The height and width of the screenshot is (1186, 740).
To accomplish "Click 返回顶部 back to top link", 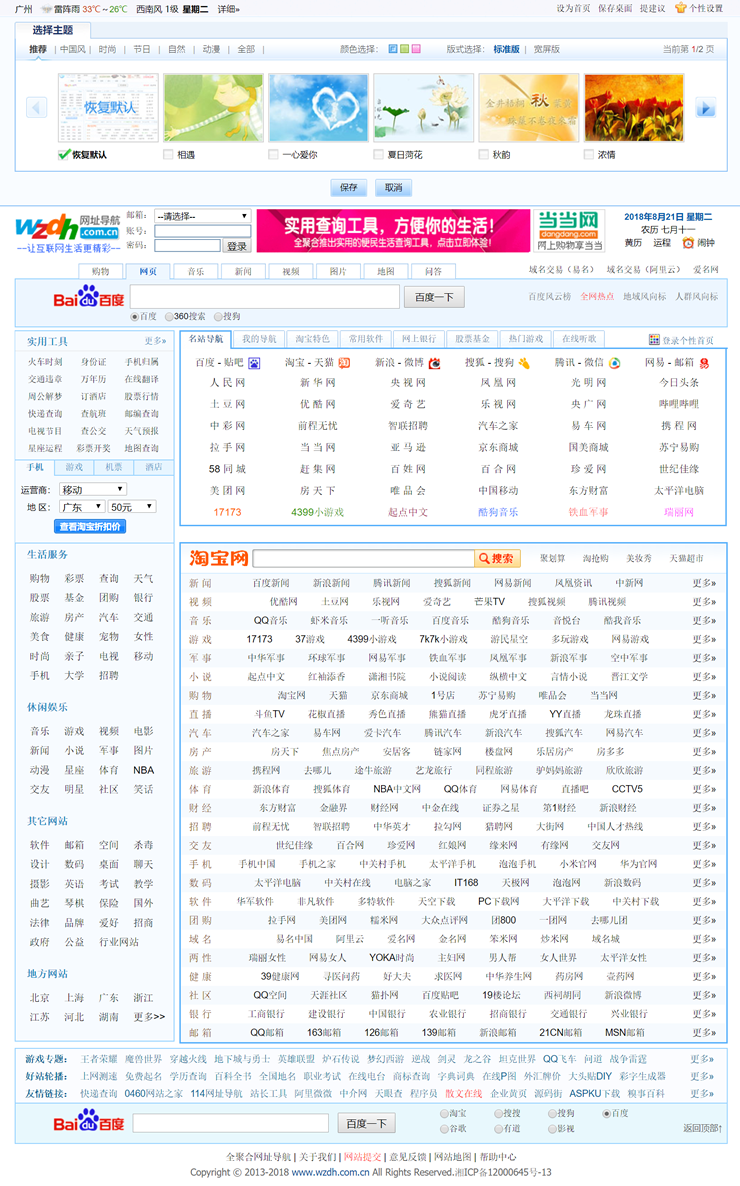I will 702,1128.
